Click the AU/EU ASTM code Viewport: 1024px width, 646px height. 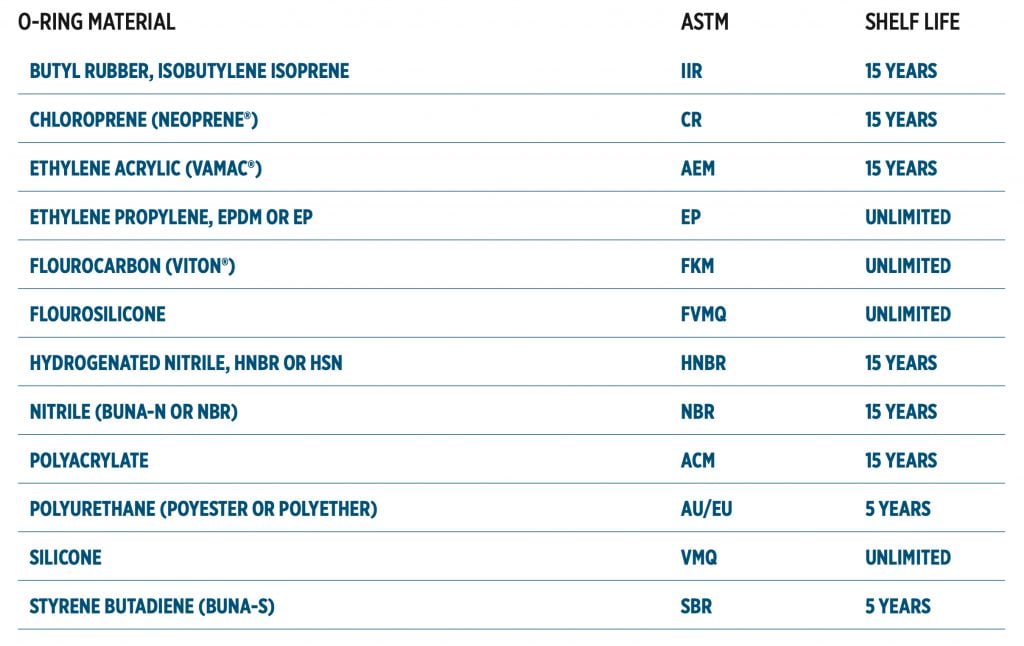click(x=706, y=509)
